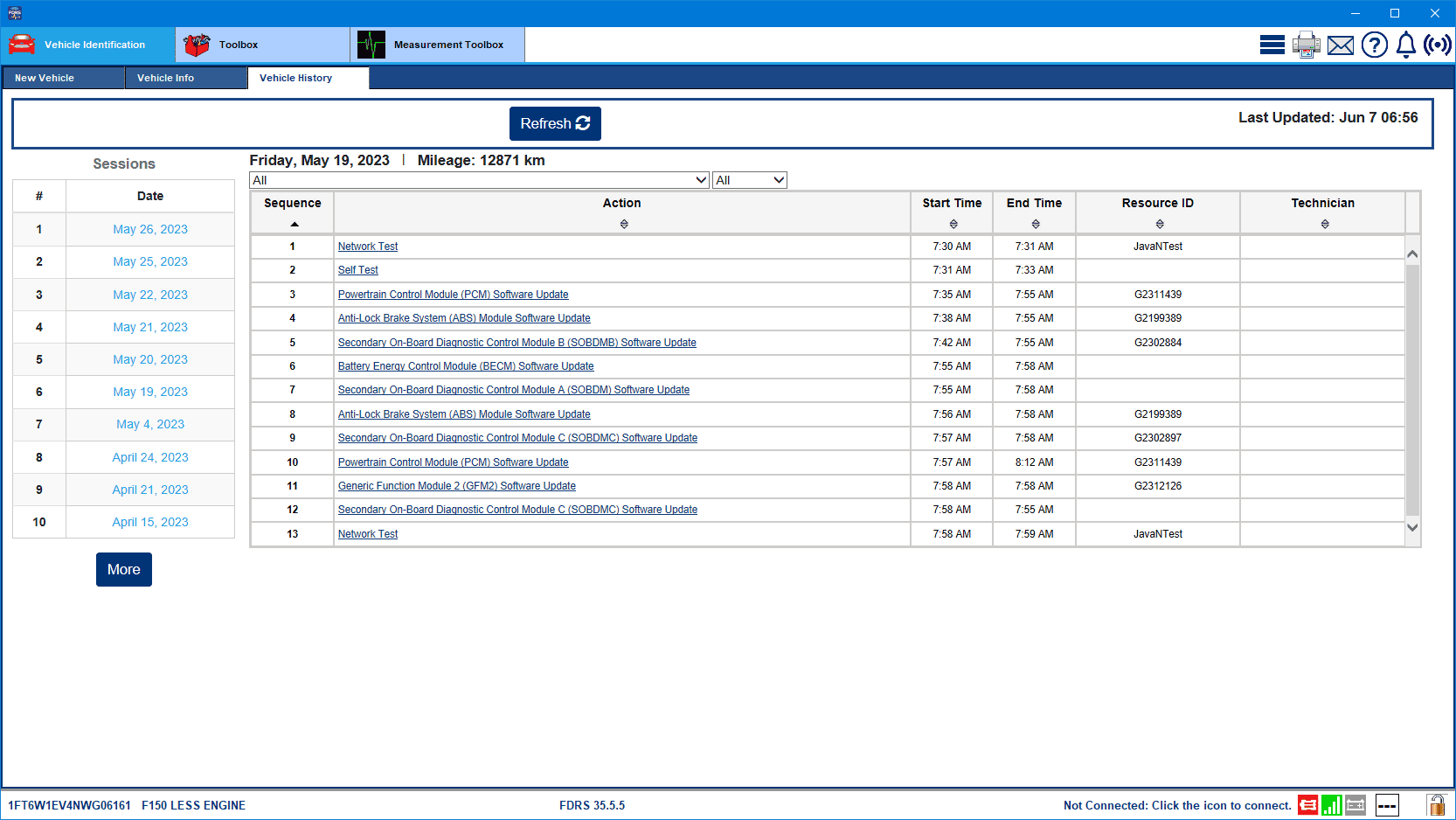
Task: Click the help question mark icon
Action: pos(1374,45)
